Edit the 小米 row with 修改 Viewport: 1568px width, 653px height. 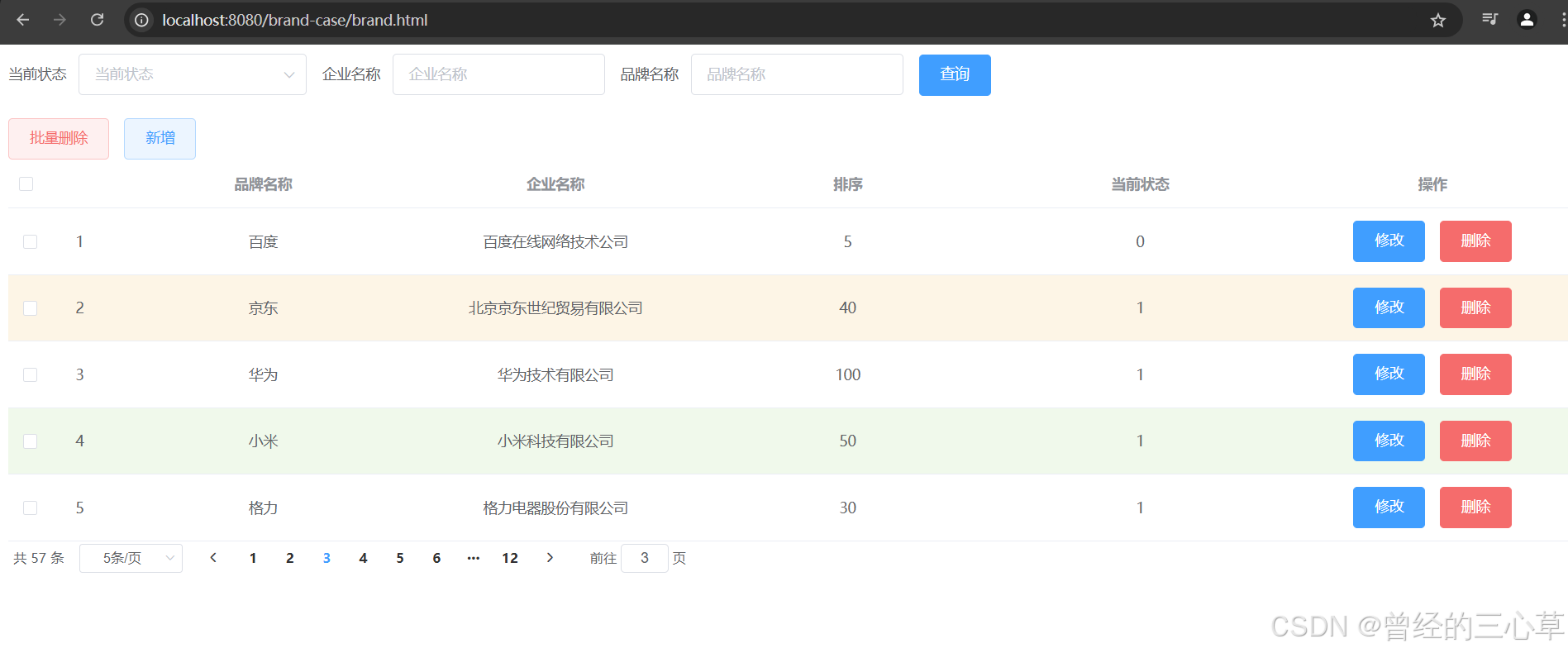coord(1389,441)
